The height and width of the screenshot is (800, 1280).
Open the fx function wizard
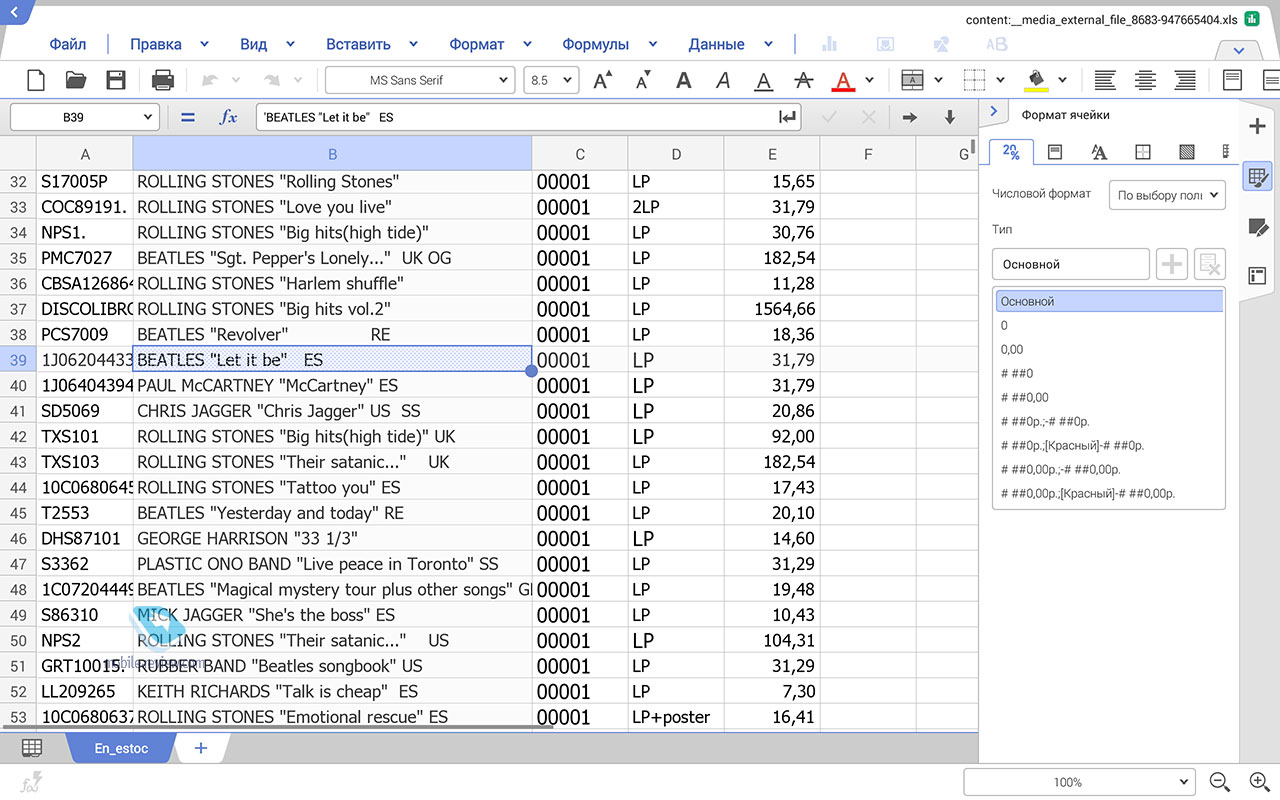pos(229,117)
